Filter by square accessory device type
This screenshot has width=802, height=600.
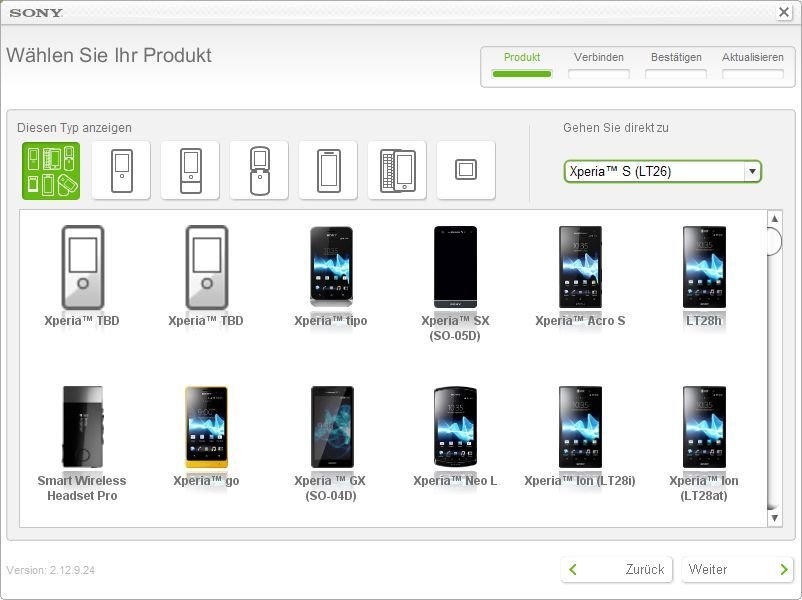pos(466,171)
